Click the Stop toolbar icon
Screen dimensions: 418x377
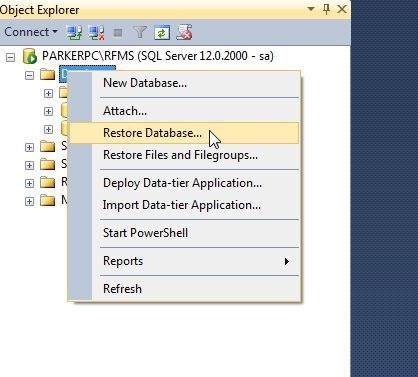(118, 33)
